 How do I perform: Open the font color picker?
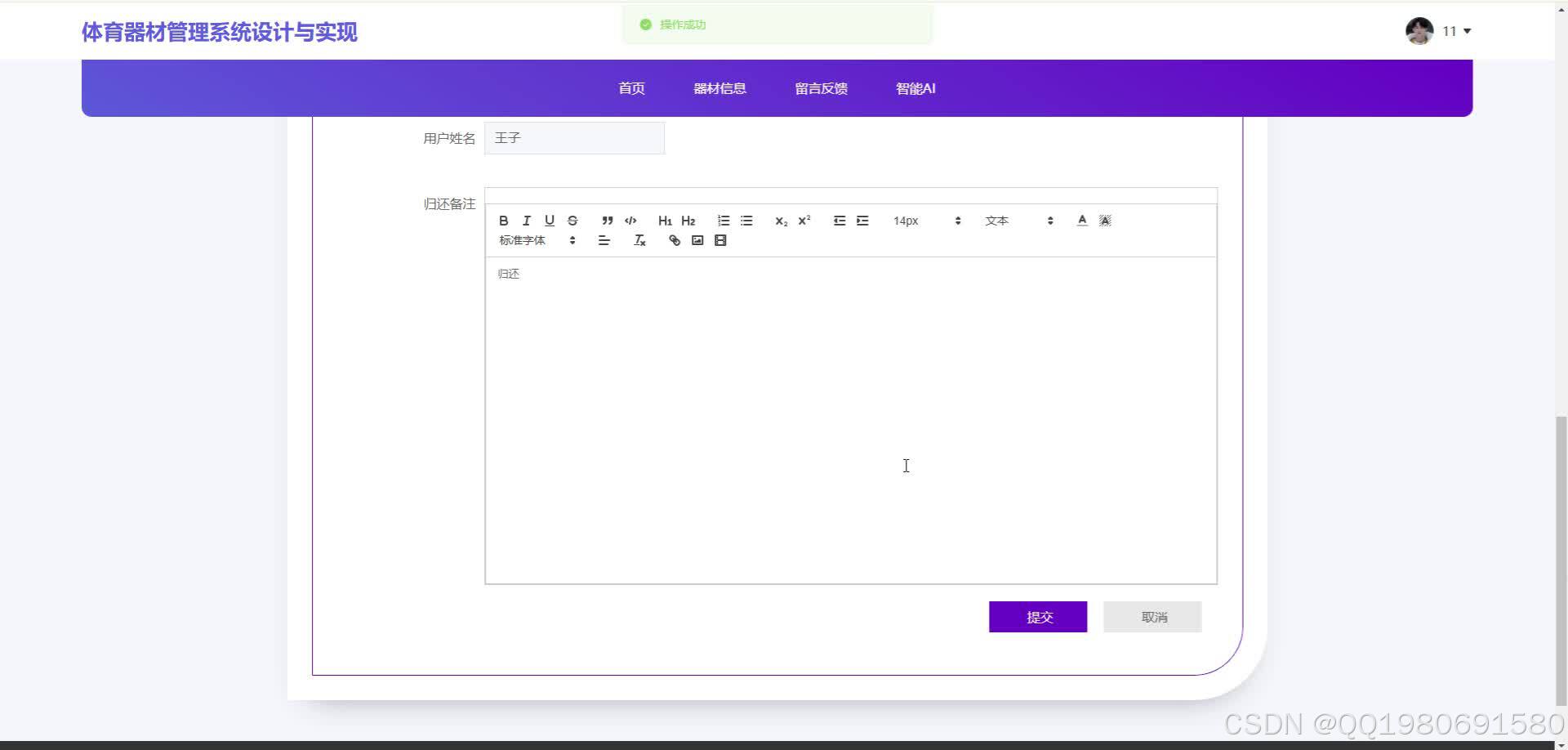pos(1081,221)
